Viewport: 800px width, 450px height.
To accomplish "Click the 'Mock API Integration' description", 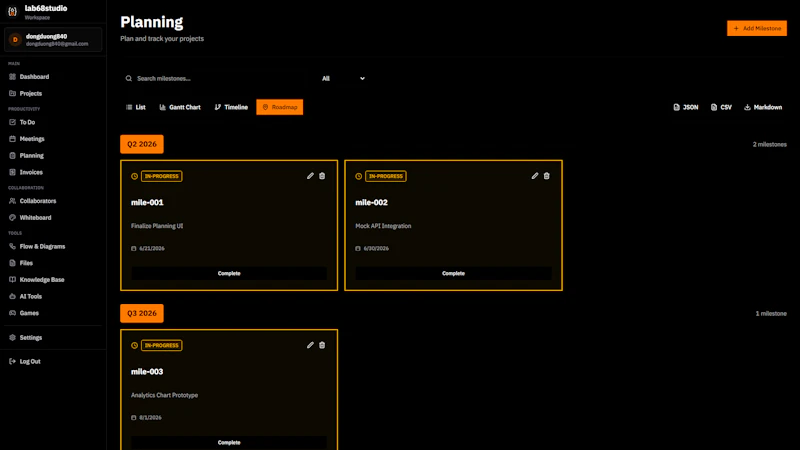I will tap(383, 226).
